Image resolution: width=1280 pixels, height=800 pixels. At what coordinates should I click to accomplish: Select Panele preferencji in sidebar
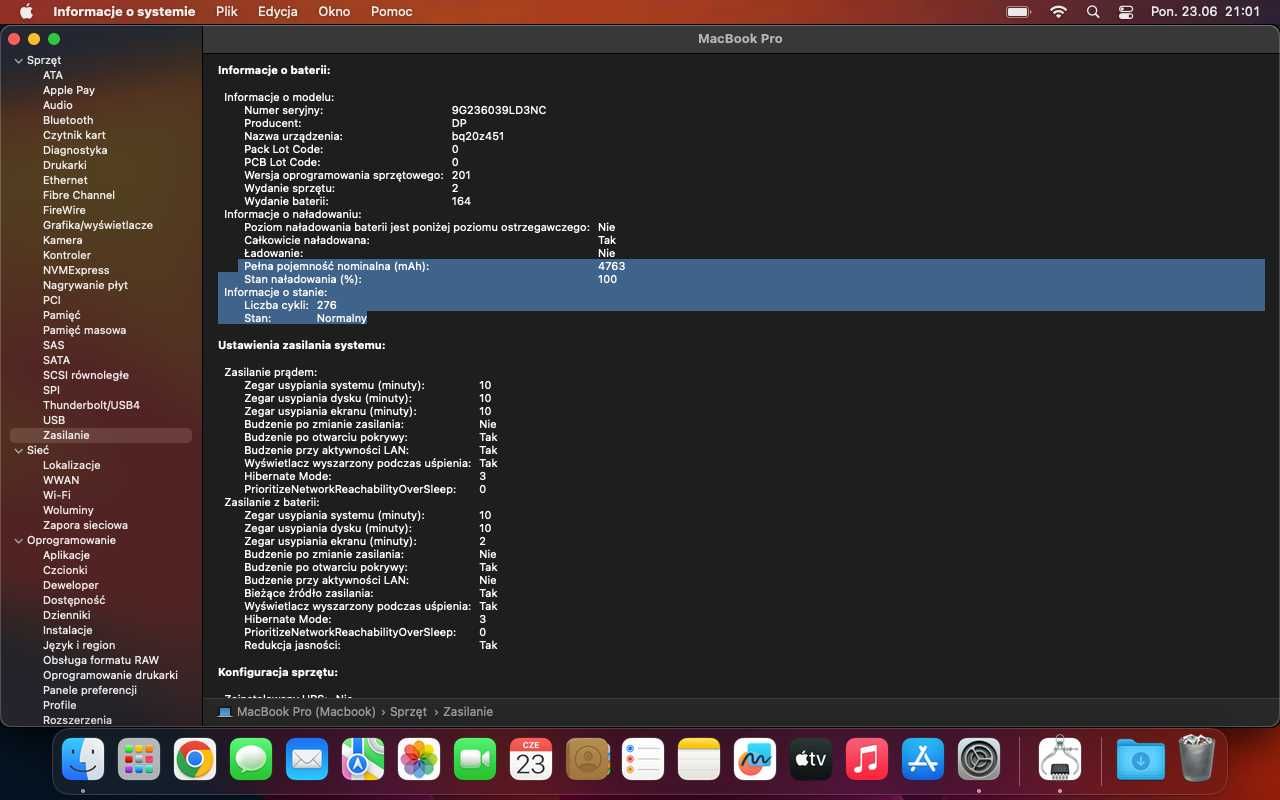(90, 690)
